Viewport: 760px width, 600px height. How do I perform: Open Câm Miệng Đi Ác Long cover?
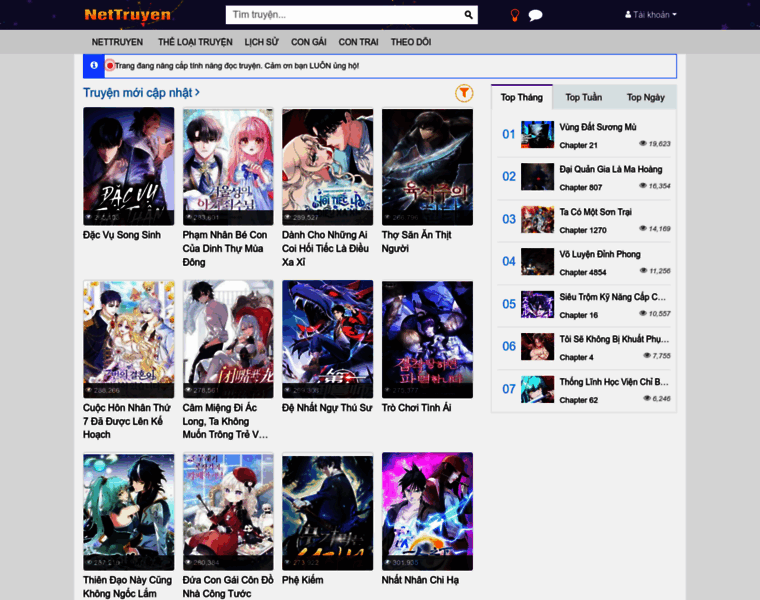pos(228,339)
